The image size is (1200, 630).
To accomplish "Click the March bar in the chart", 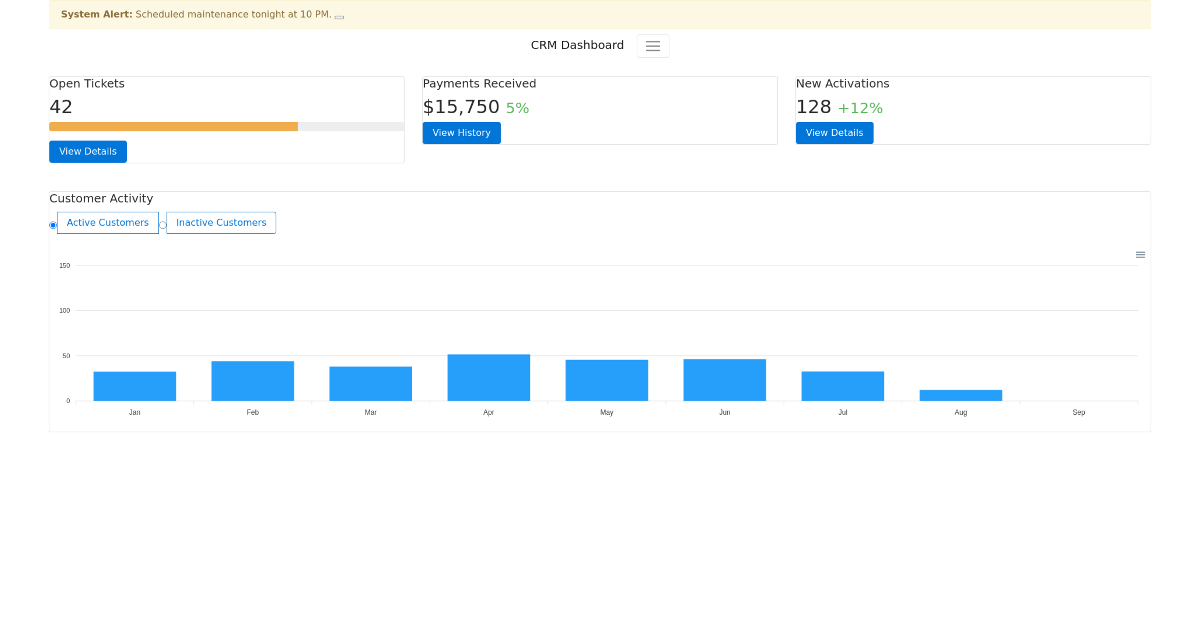I will coord(371,383).
